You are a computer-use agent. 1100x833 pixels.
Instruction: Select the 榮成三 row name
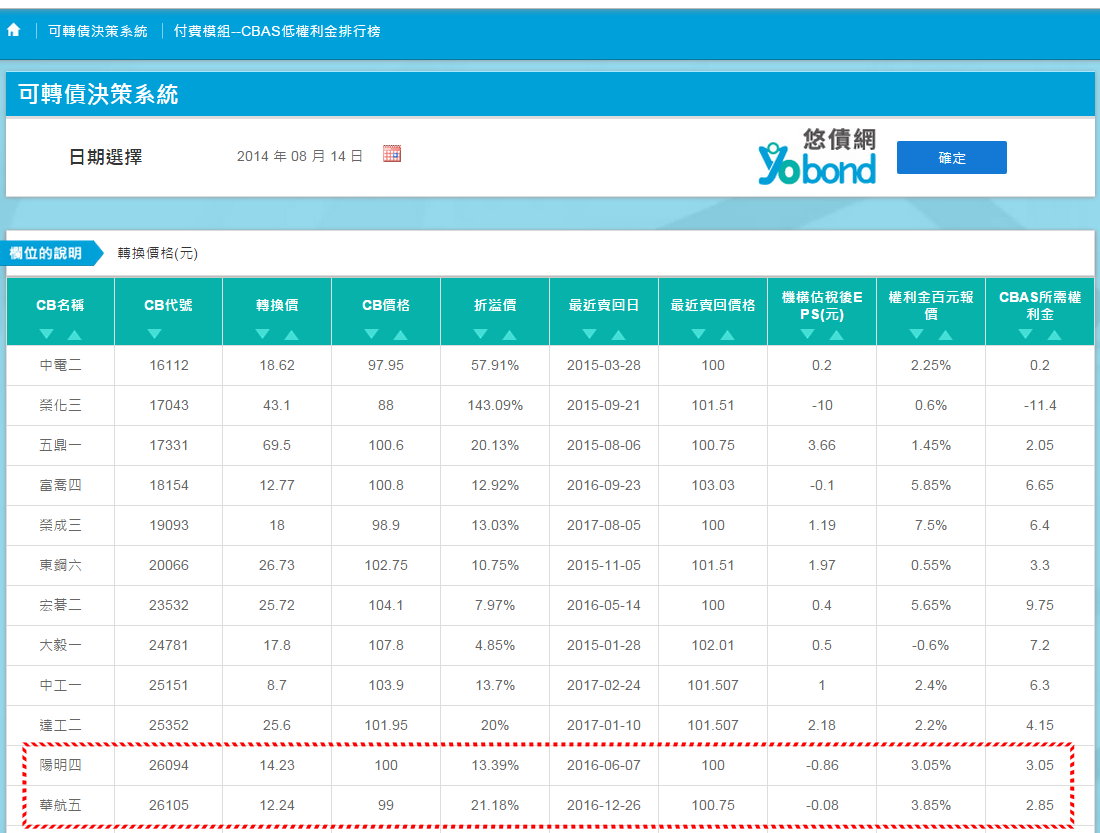tap(60, 525)
